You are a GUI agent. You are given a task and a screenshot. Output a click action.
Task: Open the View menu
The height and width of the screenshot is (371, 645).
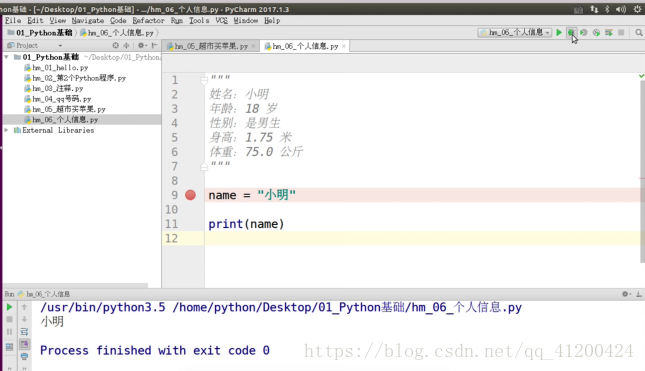(58, 21)
